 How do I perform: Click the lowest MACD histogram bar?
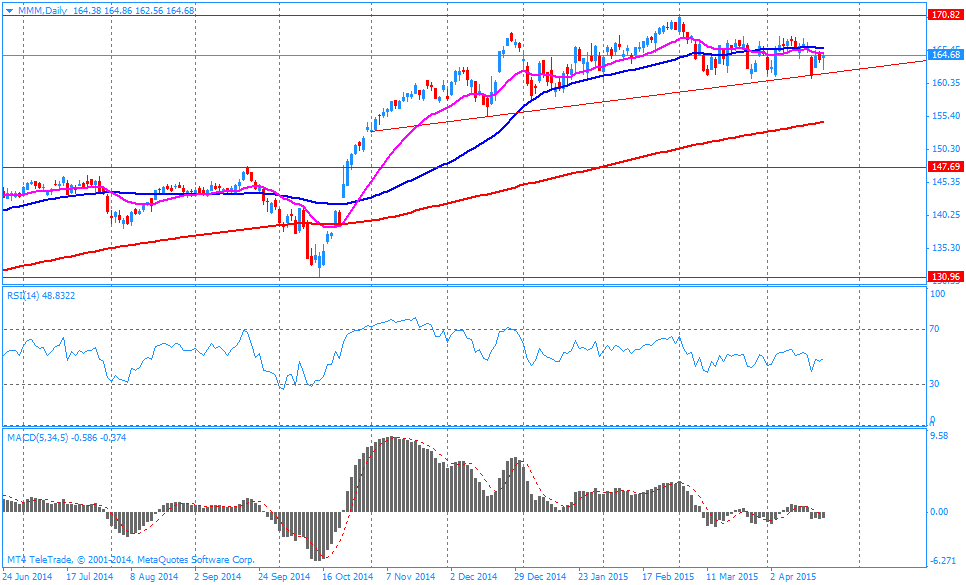(x=317, y=536)
